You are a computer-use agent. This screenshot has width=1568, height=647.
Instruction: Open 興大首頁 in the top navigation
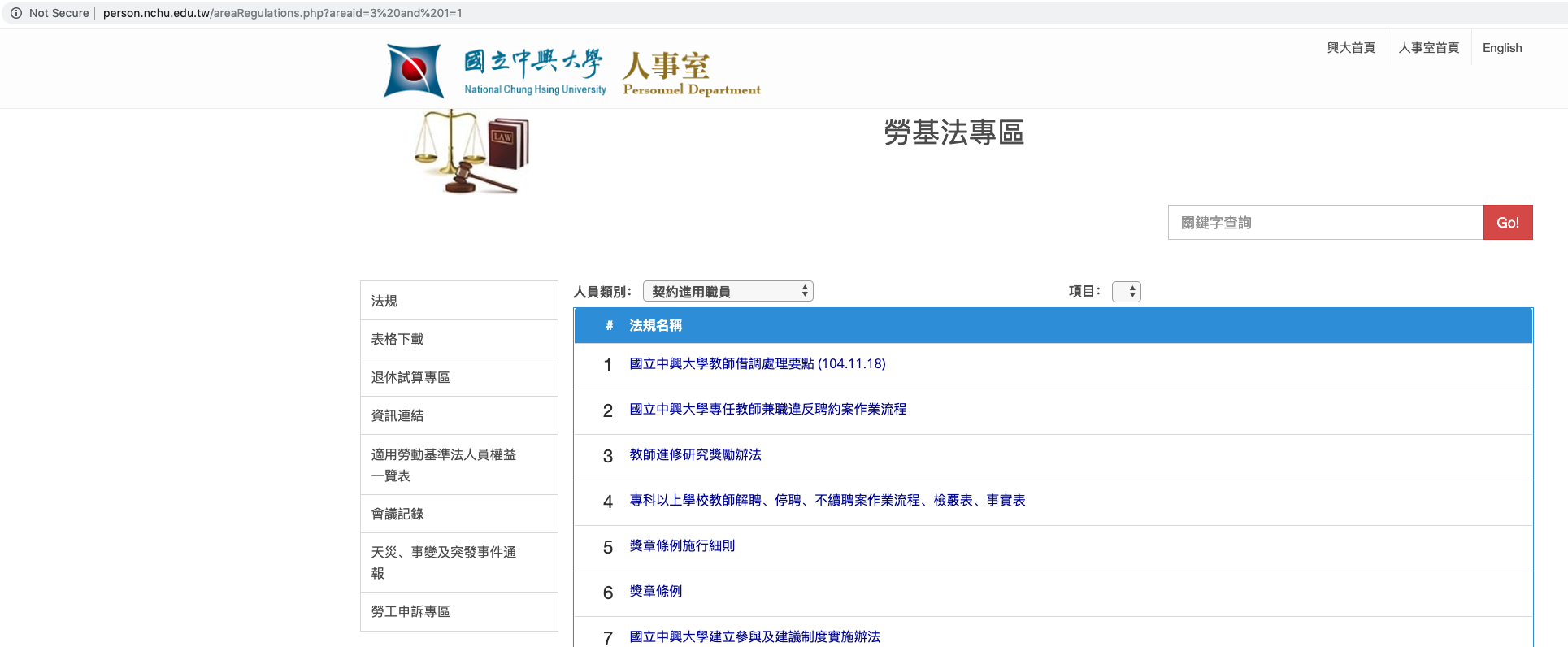[x=1351, y=48]
